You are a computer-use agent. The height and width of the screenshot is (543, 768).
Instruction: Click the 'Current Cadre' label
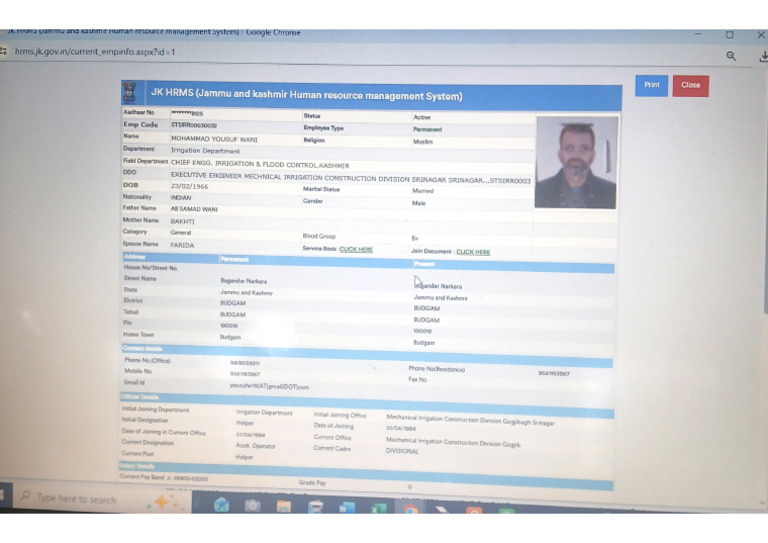pos(332,448)
